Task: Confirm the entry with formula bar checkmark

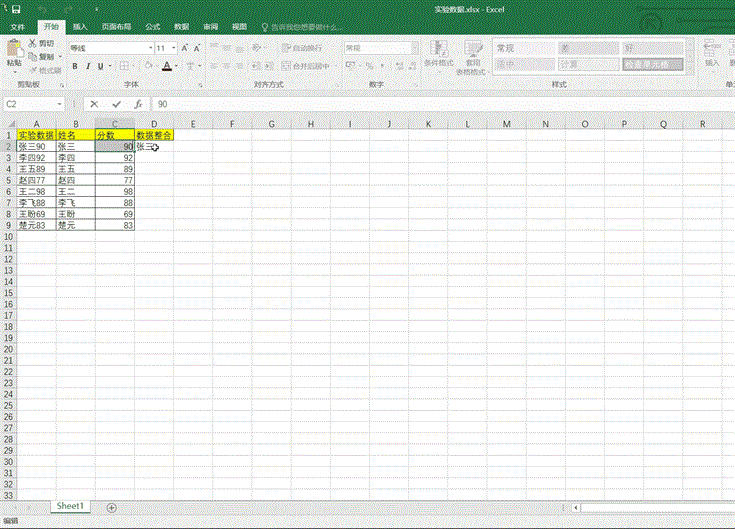Action: tap(116, 103)
